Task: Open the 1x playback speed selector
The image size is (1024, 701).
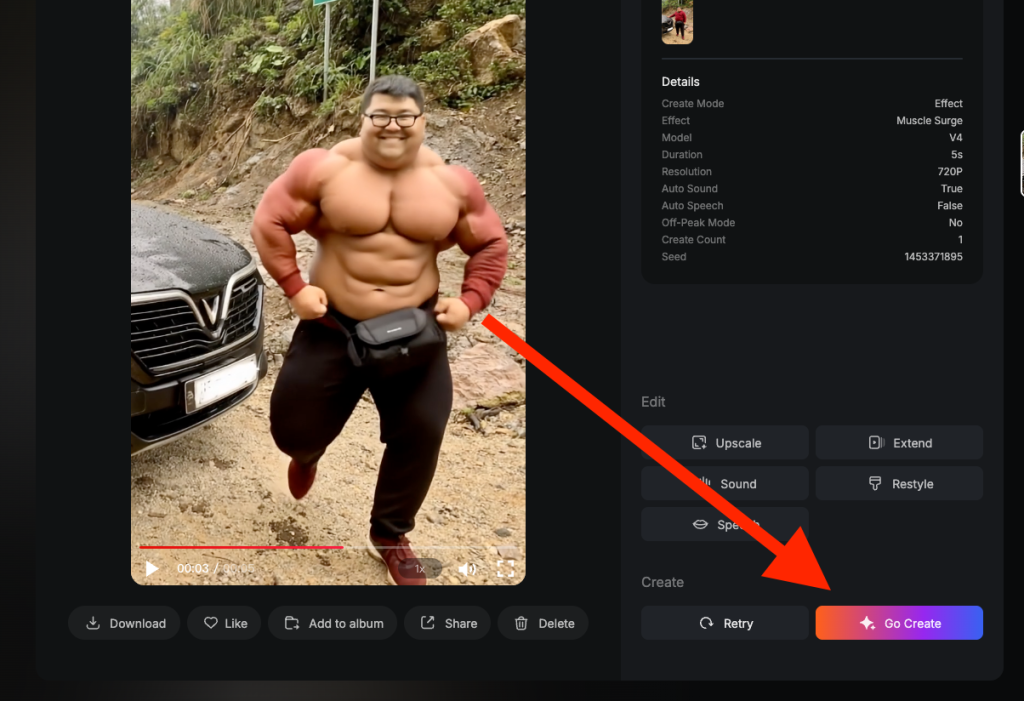Action: click(420, 569)
